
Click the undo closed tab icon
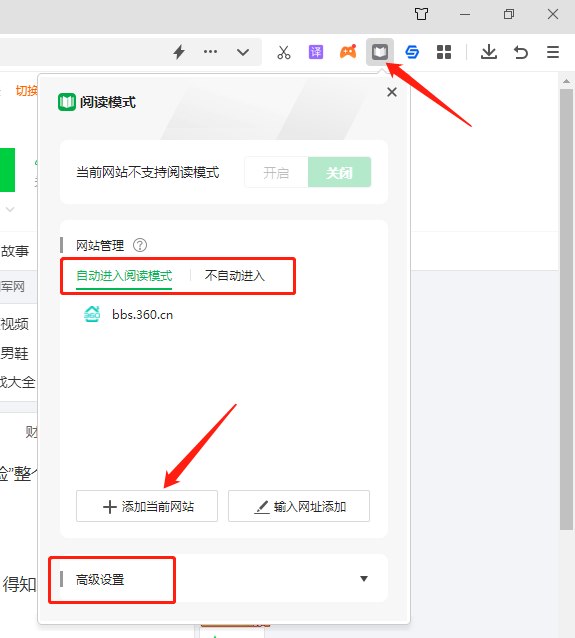click(520, 52)
